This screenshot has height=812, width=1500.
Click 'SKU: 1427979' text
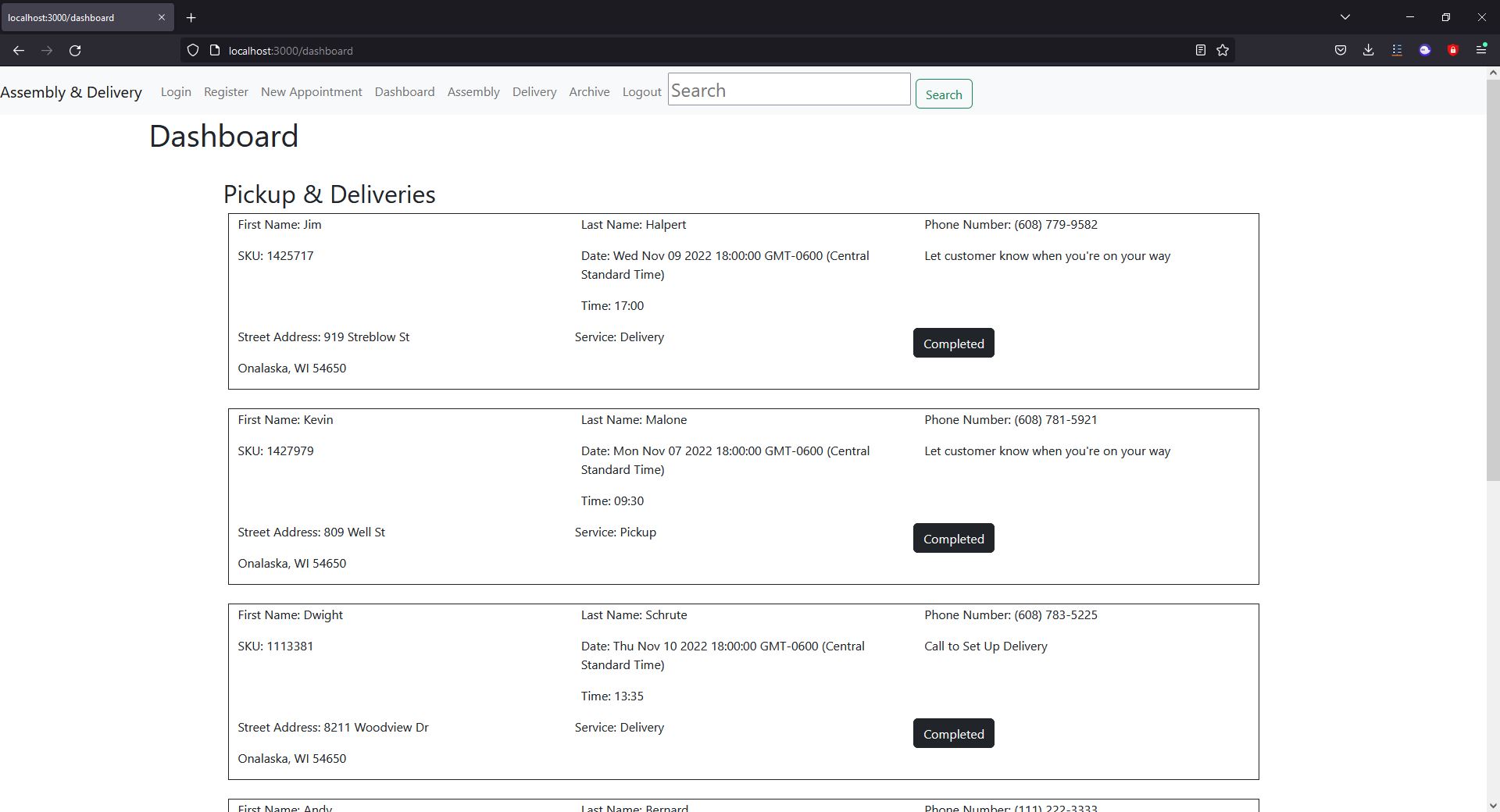pyautogui.click(x=276, y=451)
